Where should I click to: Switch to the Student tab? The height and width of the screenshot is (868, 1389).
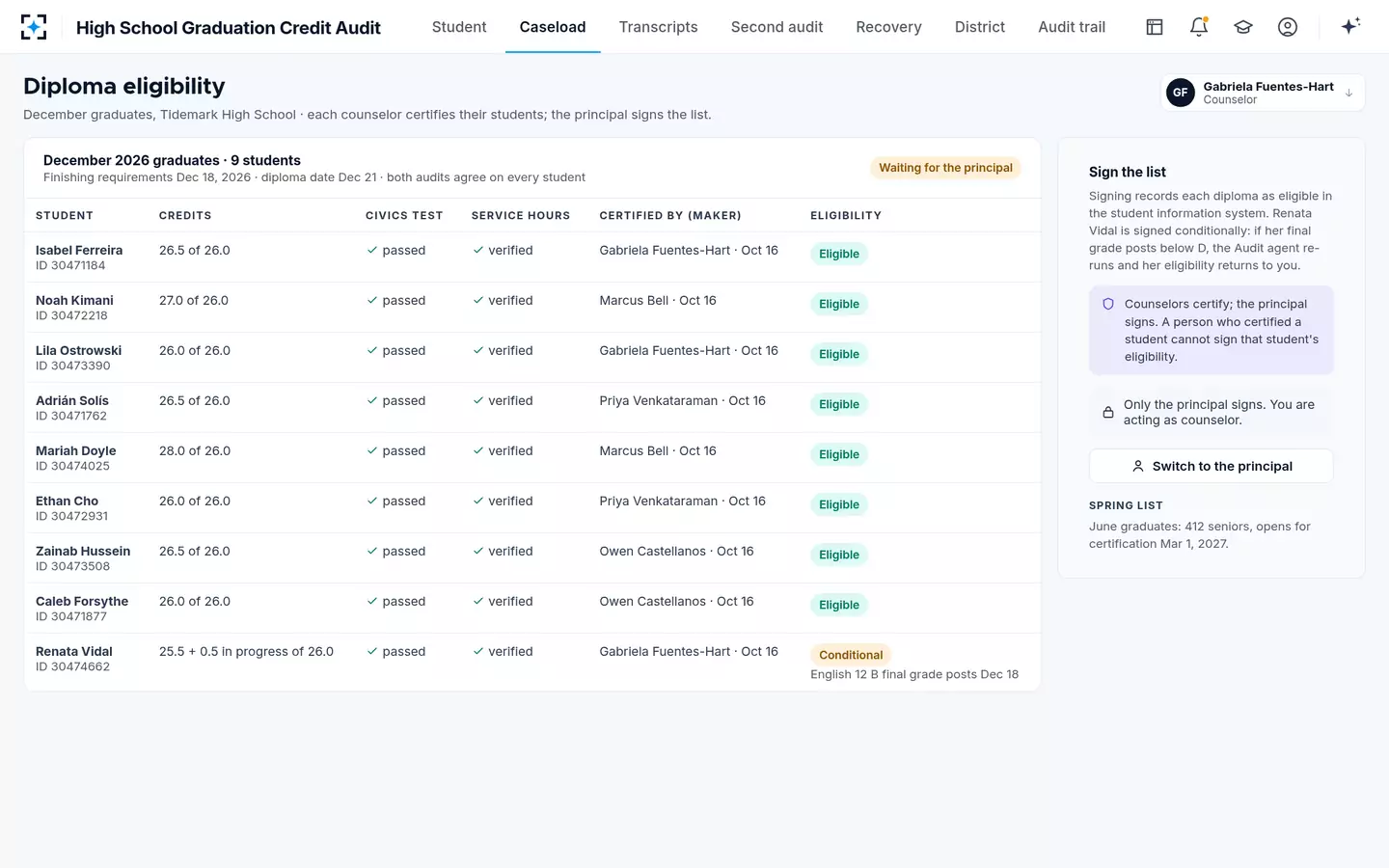[x=459, y=27]
